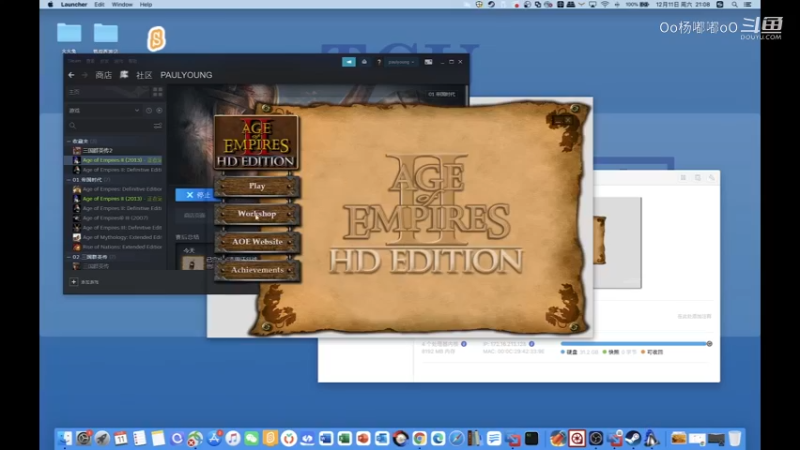Open Google Chrome from the Dock

[419, 438]
